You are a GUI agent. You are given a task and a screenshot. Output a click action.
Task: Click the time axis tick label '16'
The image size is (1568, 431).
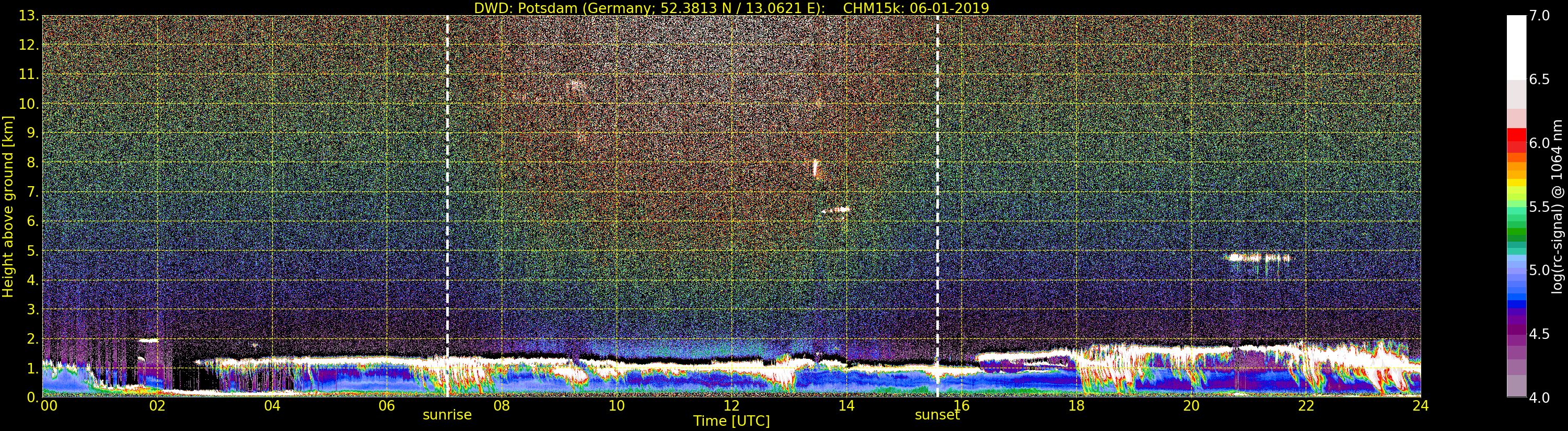tap(961, 406)
